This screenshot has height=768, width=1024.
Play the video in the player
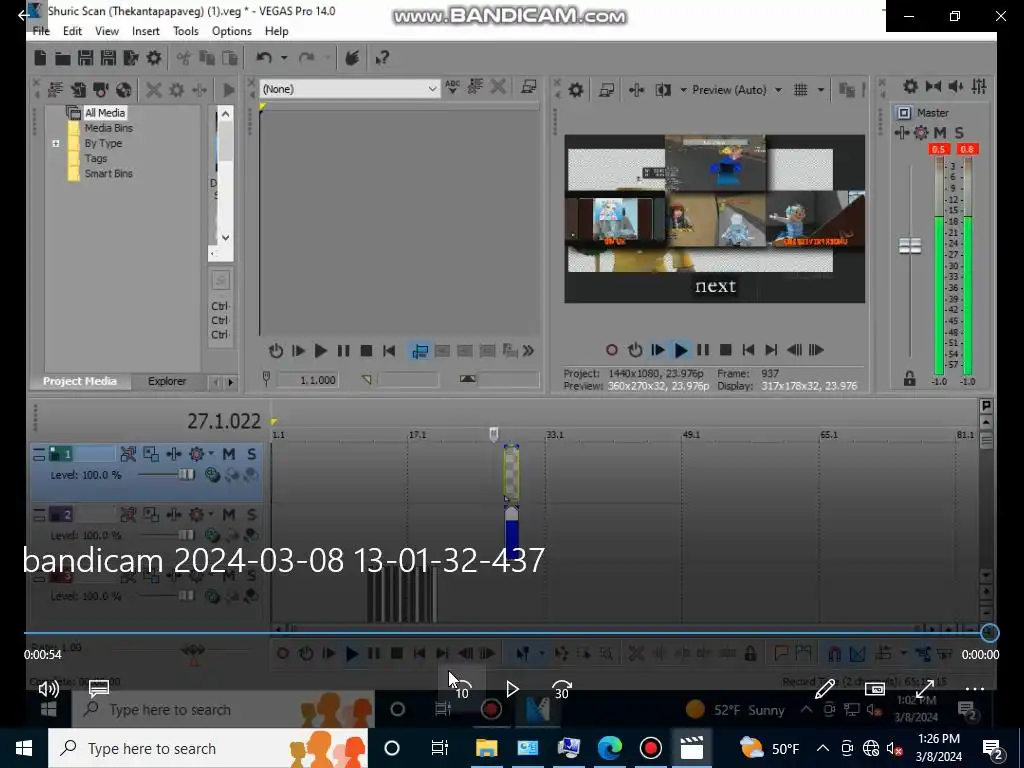click(512, 689)
